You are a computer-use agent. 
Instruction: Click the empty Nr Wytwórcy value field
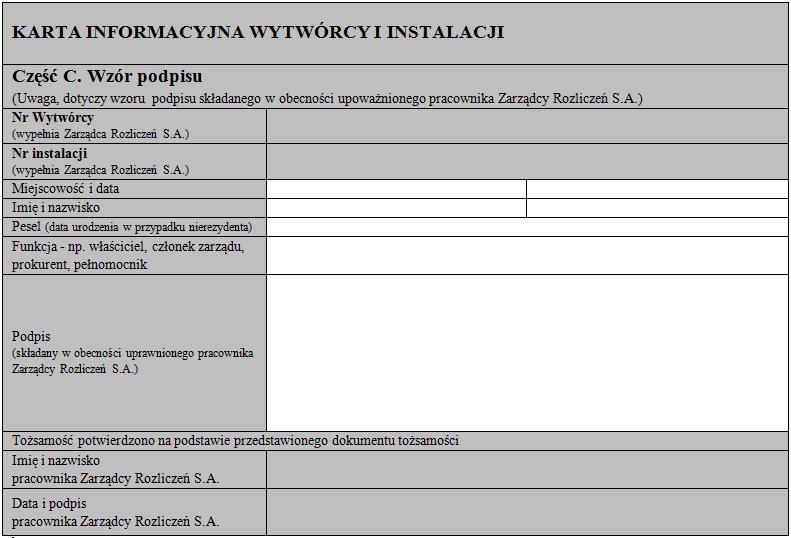tap(527, 126)
